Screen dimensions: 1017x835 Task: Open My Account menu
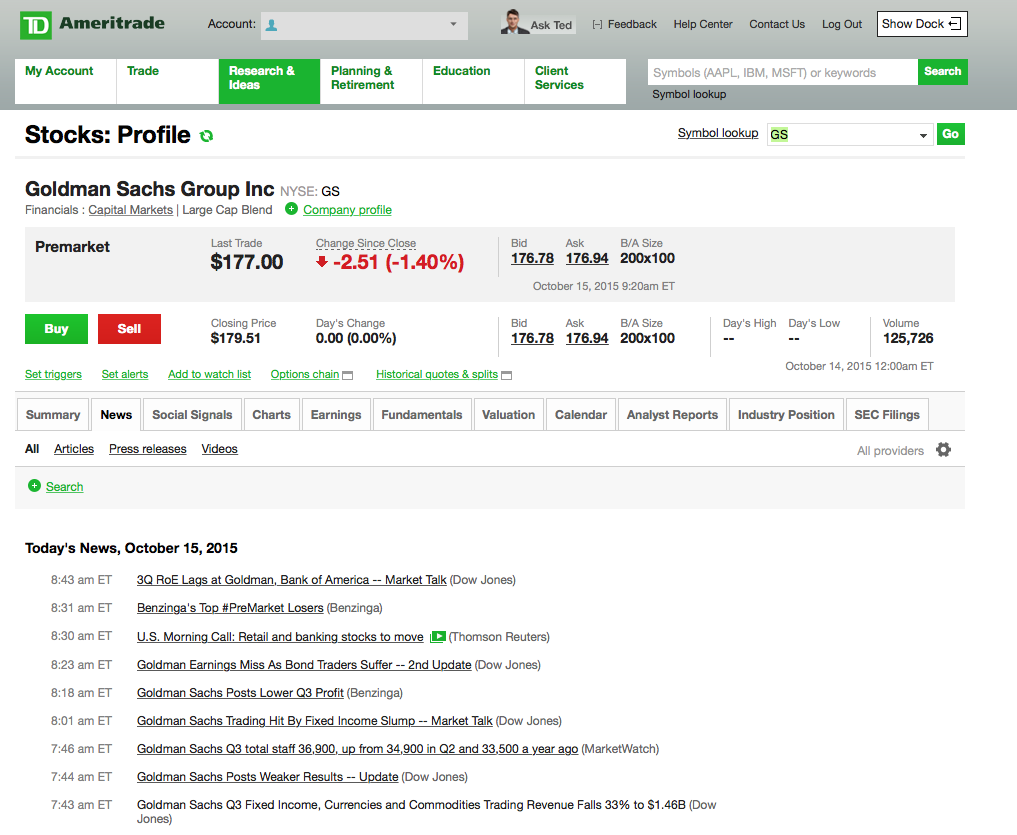(x=66, y=81)
